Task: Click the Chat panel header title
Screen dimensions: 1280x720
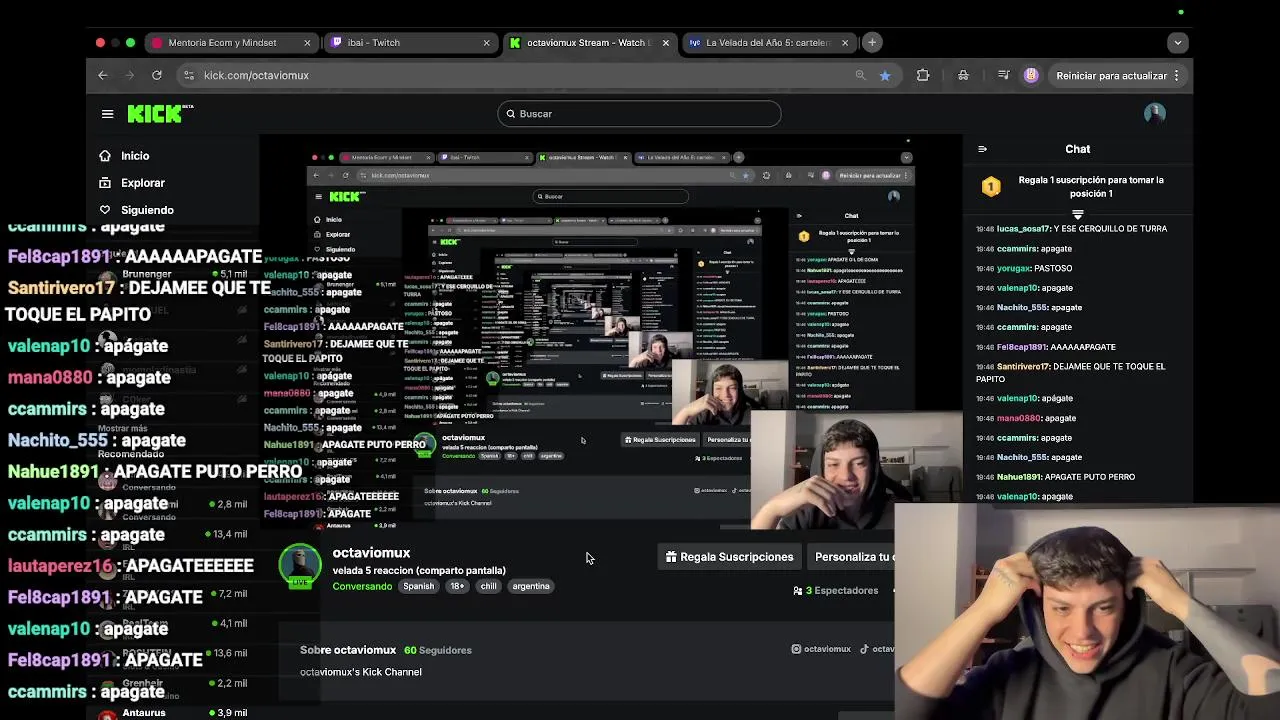Action: 1077,149
